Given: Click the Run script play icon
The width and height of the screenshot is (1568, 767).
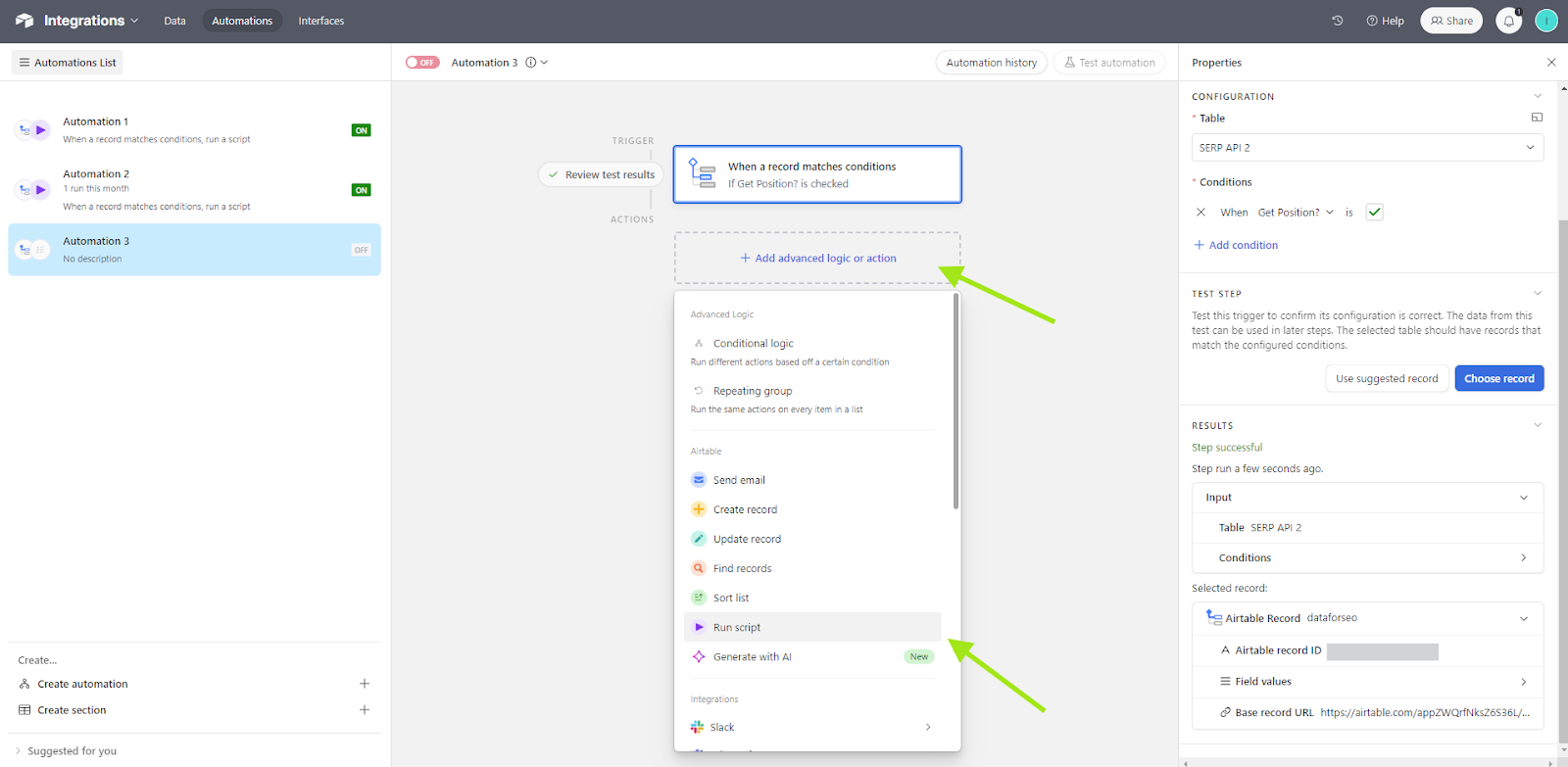Looking at the screenshot, I should [699, 627].
